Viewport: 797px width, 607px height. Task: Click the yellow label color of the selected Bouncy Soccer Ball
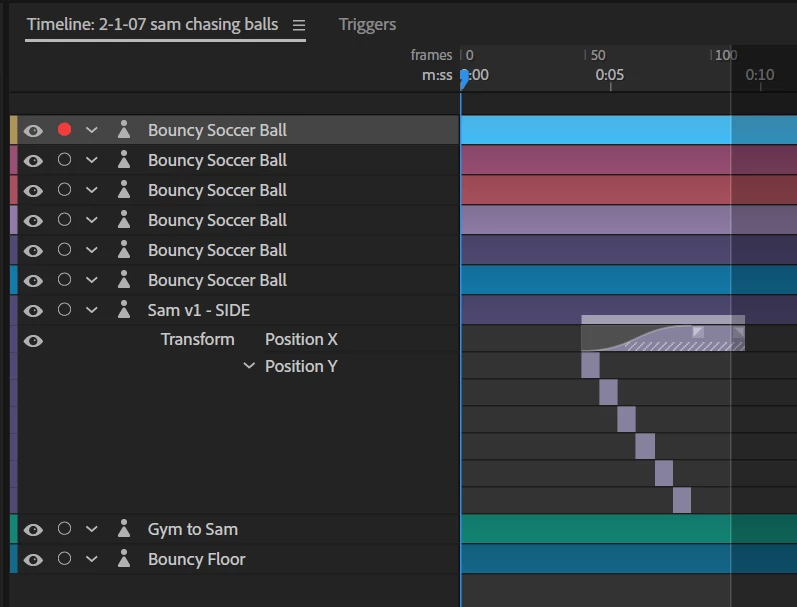(x=14, y=130)
